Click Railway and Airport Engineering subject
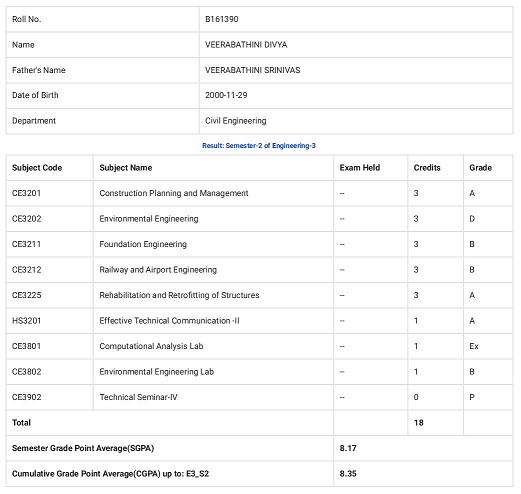The image size is (521, 494). 158,270
